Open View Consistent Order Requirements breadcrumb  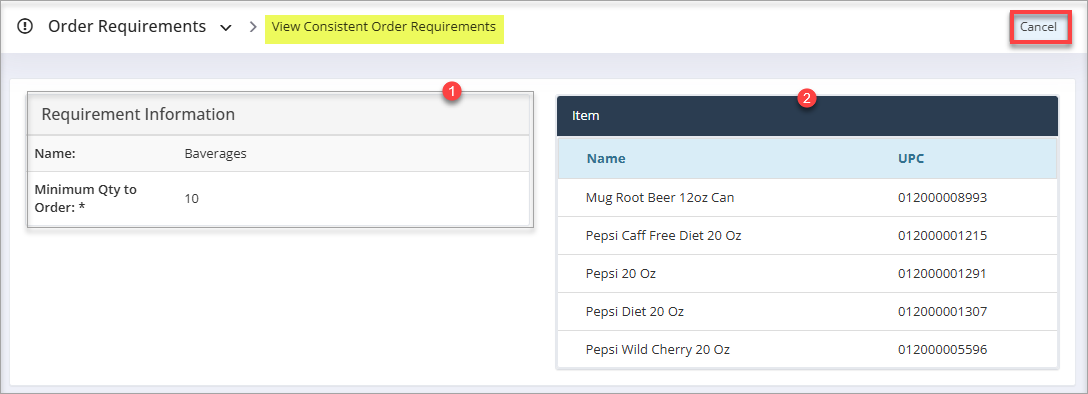coord(384,27)
